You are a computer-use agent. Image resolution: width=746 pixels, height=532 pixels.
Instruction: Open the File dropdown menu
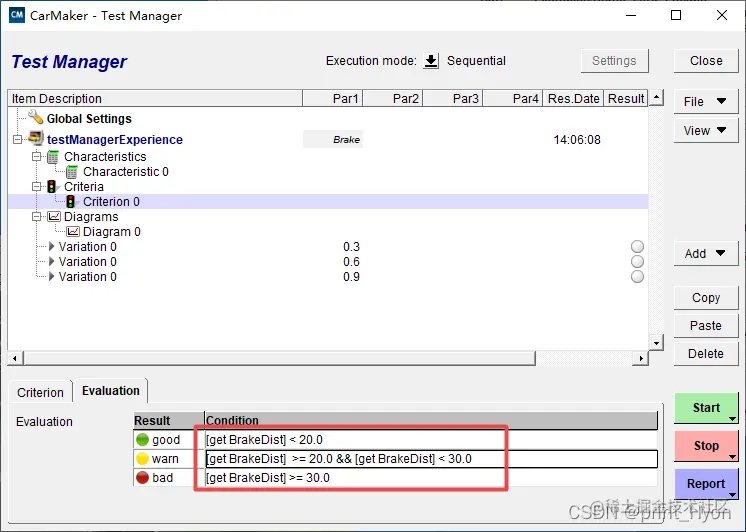click(x=706, y=101)
